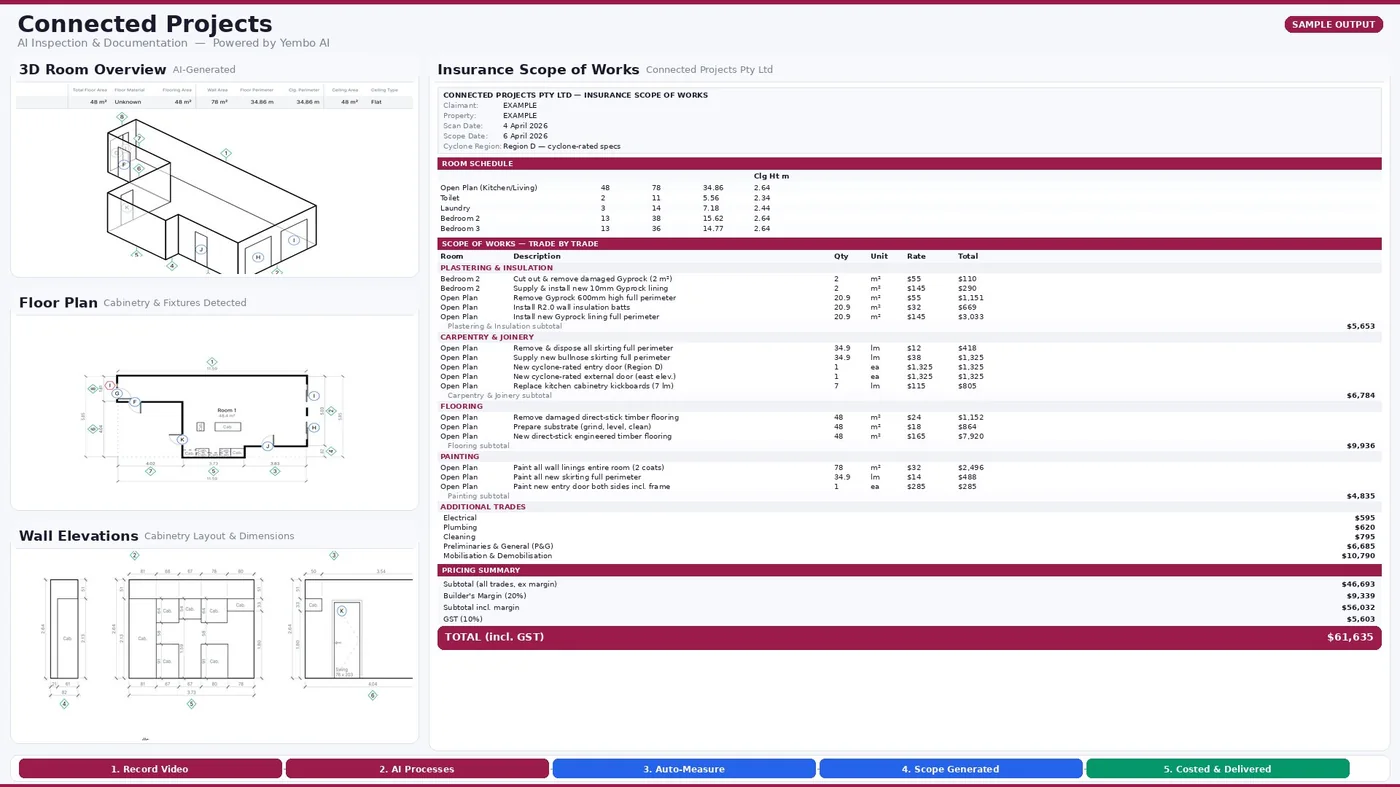Click the PAINTING trade heading
Viewport: 1400px width, 787px height.
pyautogui.click(x=461, y=456)
